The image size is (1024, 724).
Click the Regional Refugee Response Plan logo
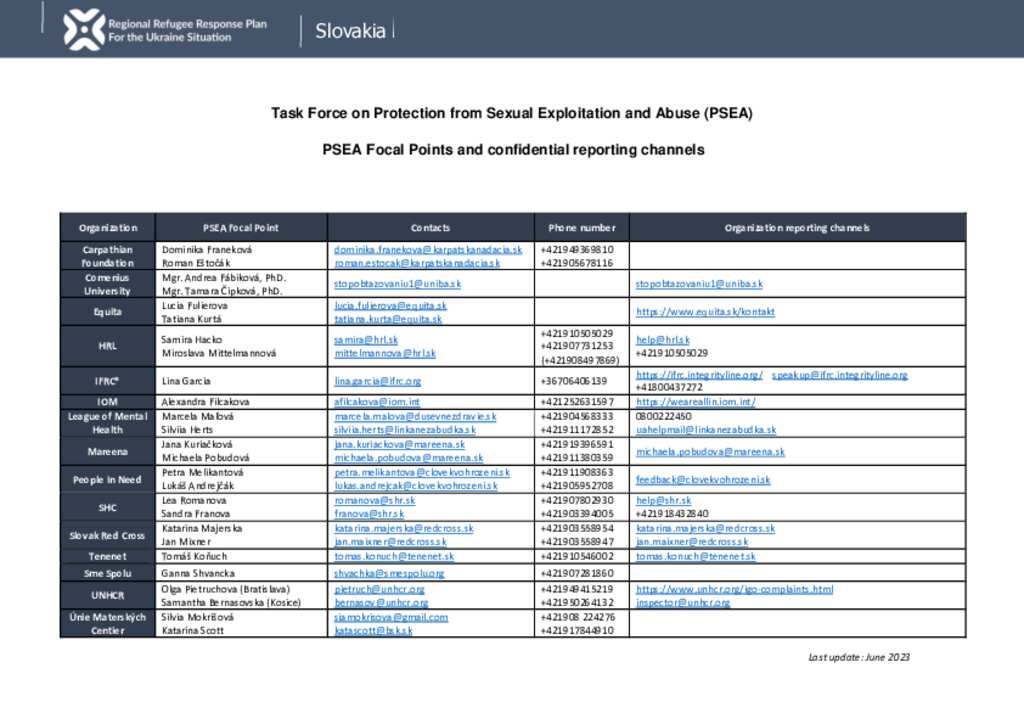pyautogui.click(x=84, y=30)
